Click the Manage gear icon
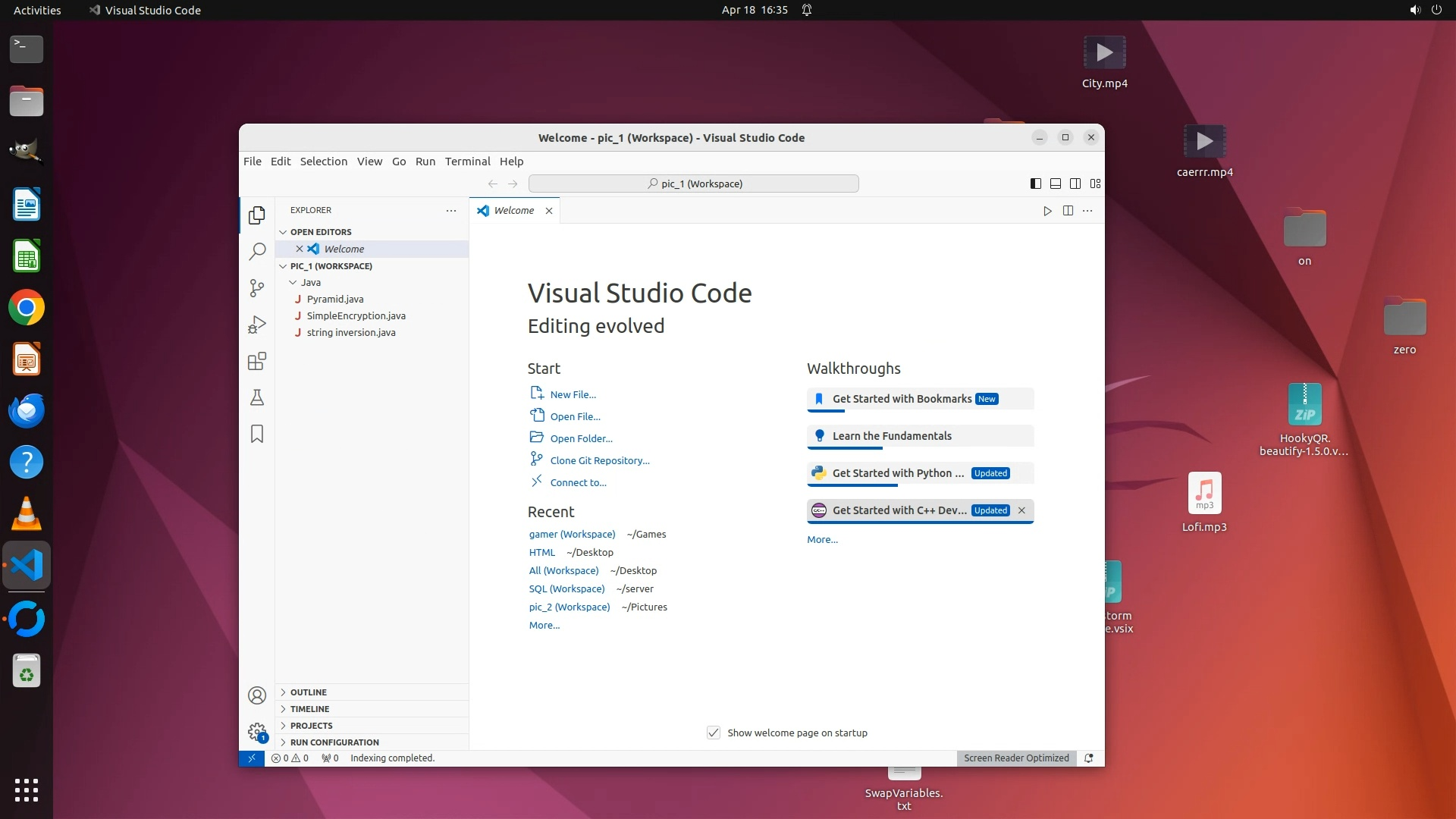This screenshot has height=819, width=1456. [257, 731]
